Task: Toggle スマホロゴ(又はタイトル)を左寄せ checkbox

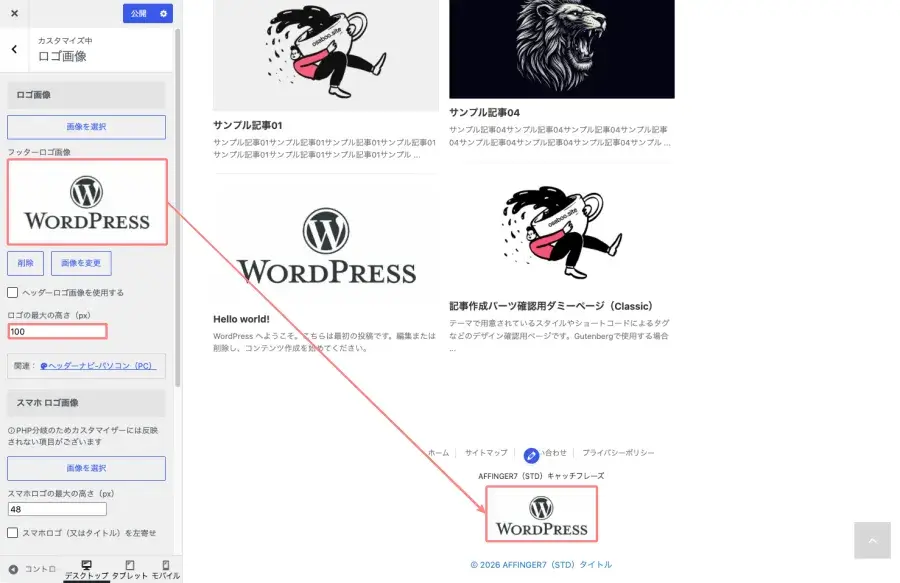Action: [13, 533]
